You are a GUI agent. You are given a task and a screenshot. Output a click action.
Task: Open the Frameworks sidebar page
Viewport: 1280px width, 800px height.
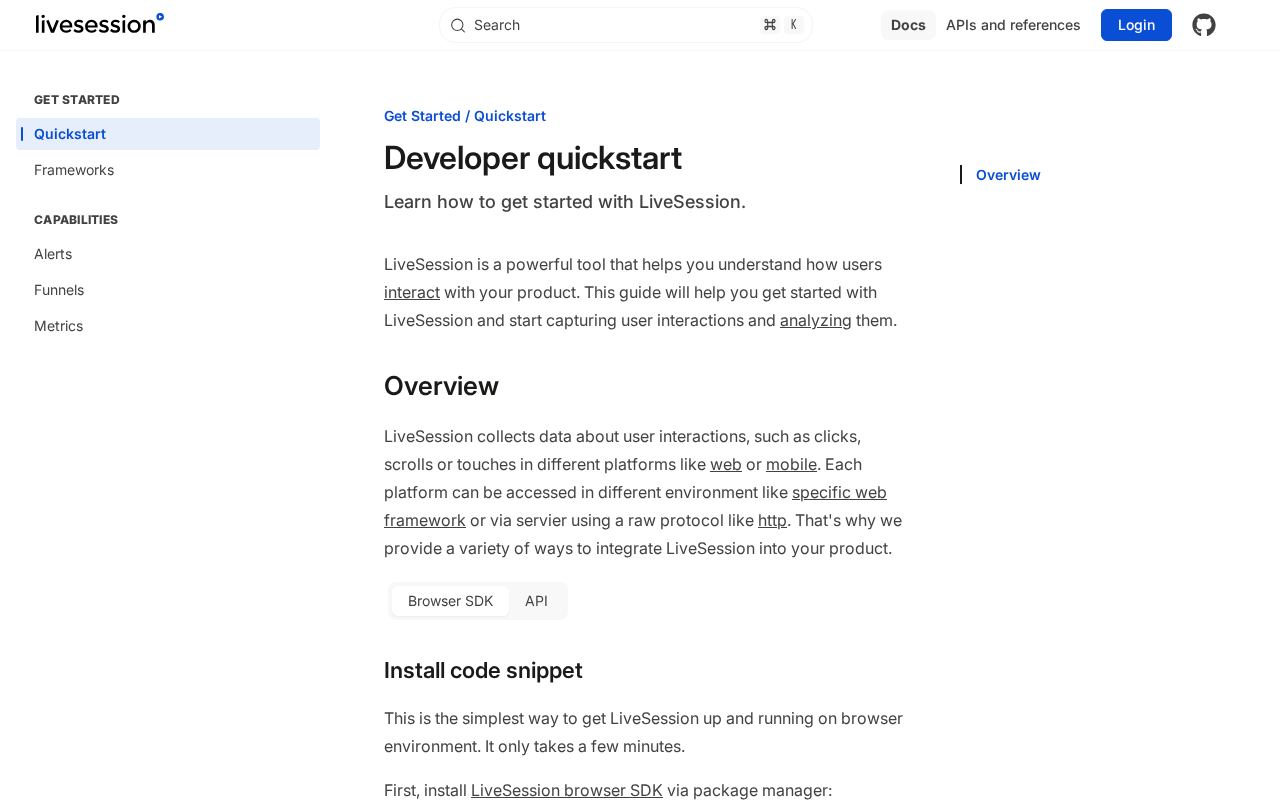point(74,170)
